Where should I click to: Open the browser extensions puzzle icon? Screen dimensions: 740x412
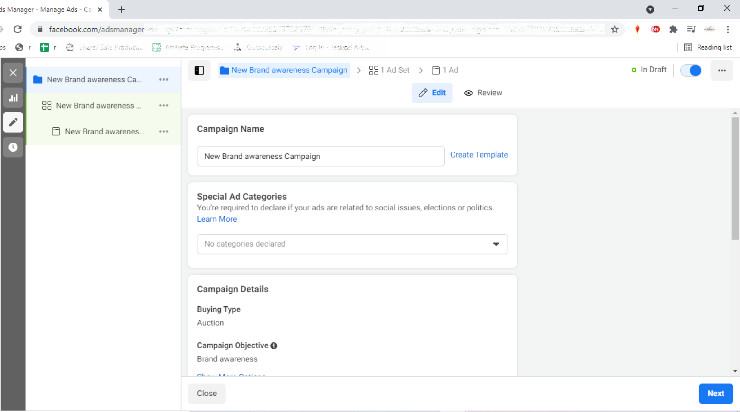click(673, 29)
